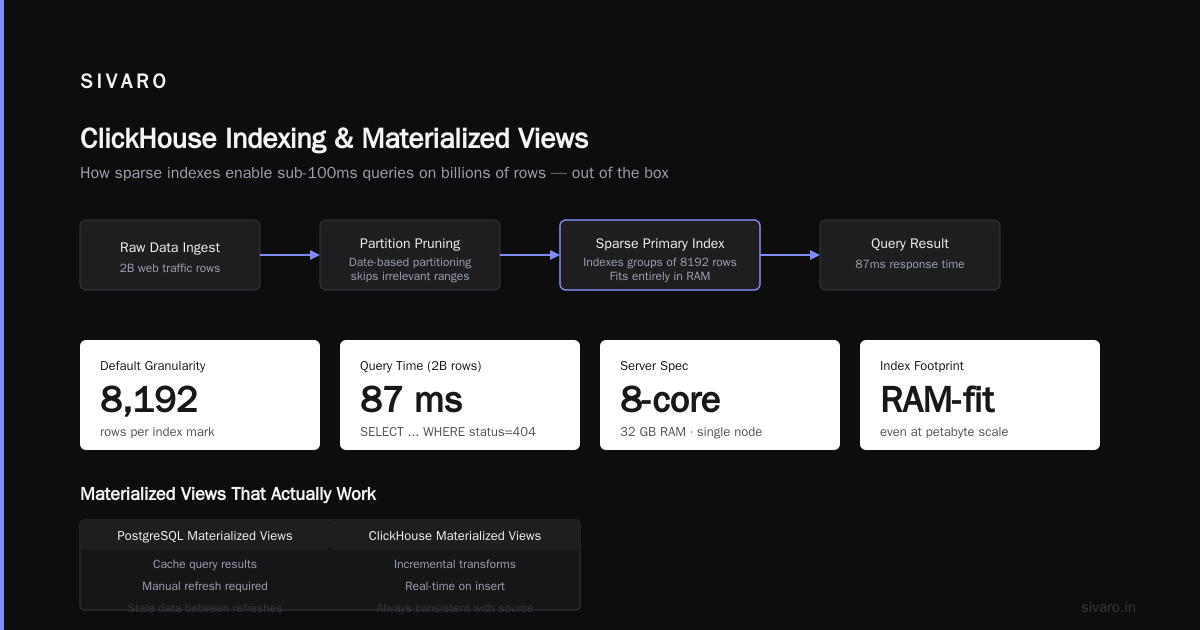
Task: Click the 'Manual refresh required' cell
Action: (x=205, y=586)
